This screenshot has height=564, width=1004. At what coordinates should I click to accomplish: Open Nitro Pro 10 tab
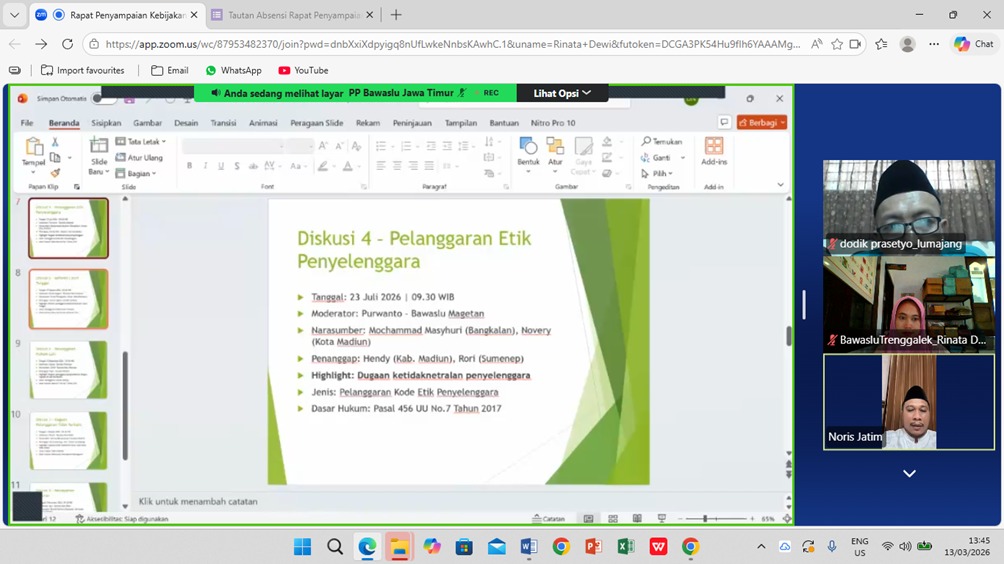pos(553,123)
